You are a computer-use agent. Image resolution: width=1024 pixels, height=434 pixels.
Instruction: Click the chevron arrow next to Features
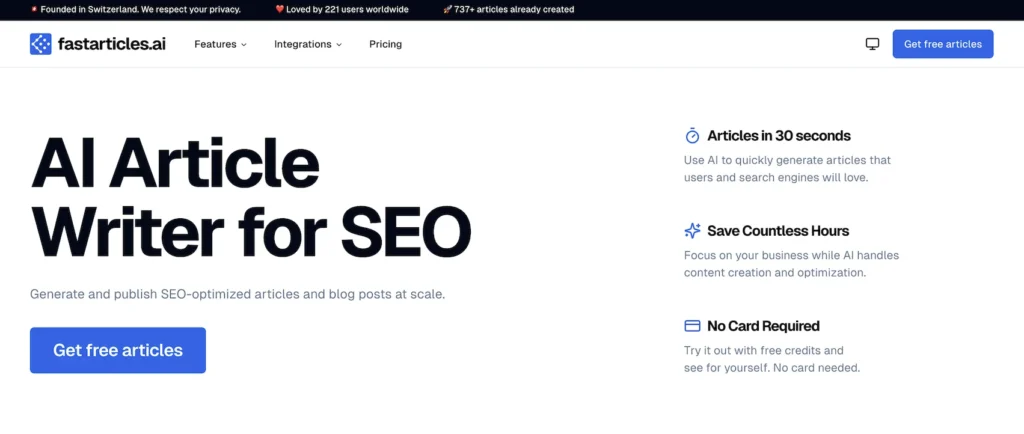tap(244, 45)
